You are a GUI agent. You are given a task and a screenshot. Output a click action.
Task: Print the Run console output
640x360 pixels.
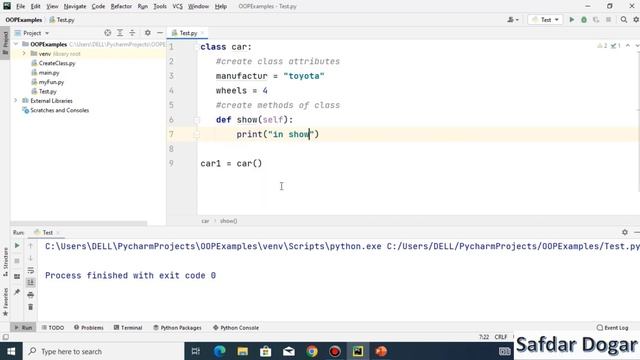pyautogui.click(x=31, y=295)
